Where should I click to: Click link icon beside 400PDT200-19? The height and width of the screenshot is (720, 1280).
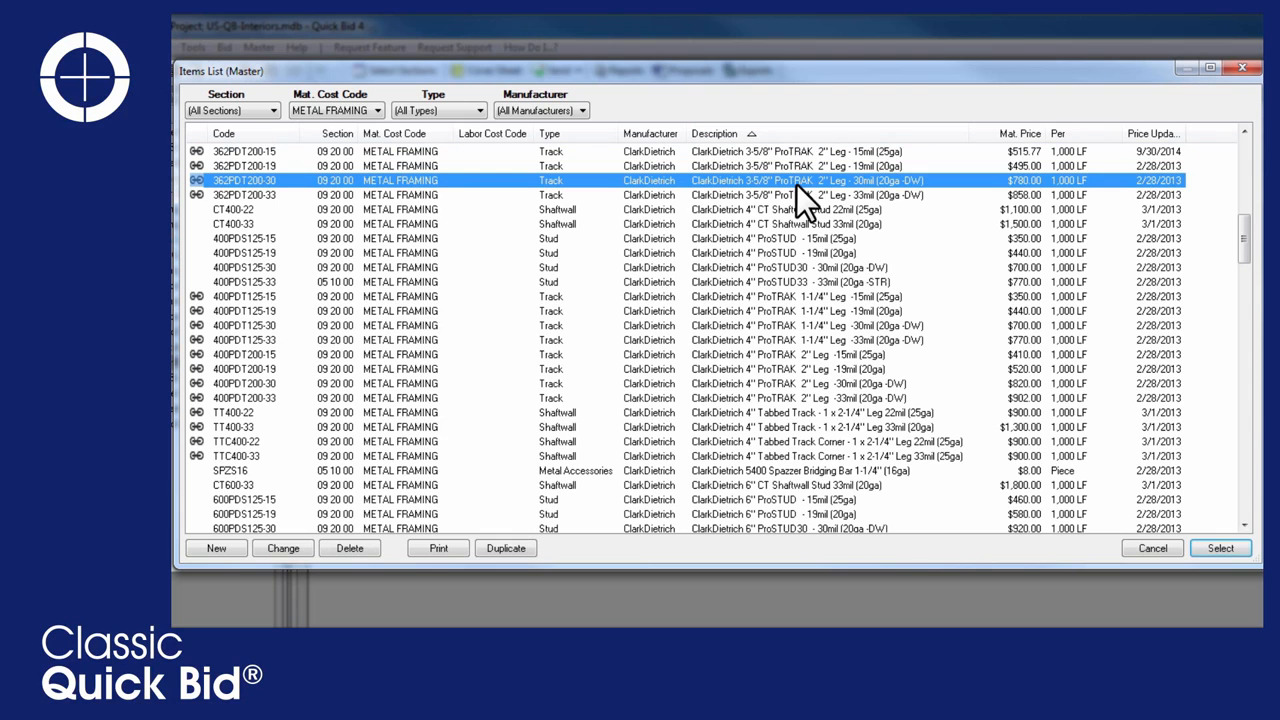197,369
